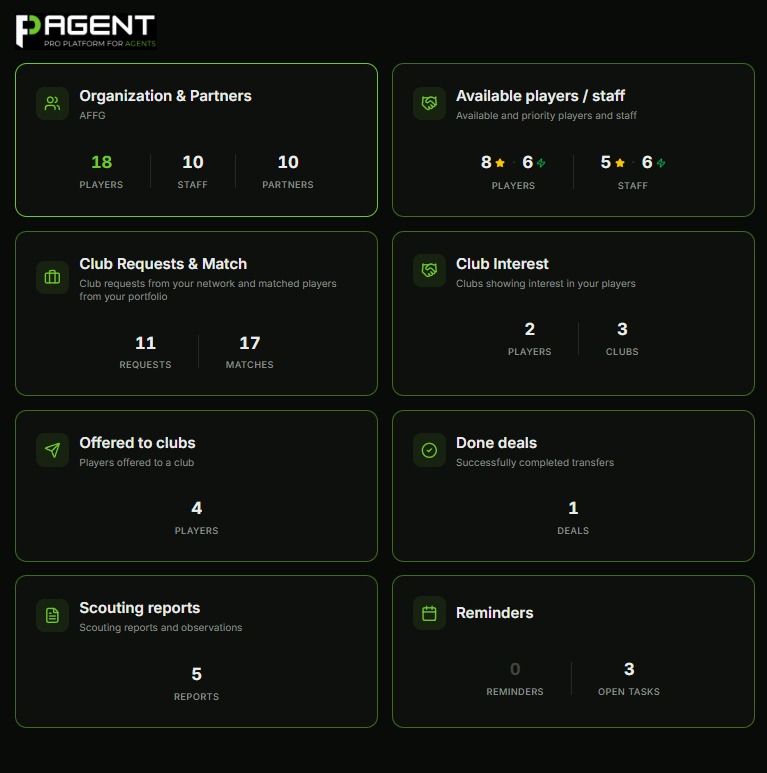Click the Available players handshake icon

[x=429, y=104]
